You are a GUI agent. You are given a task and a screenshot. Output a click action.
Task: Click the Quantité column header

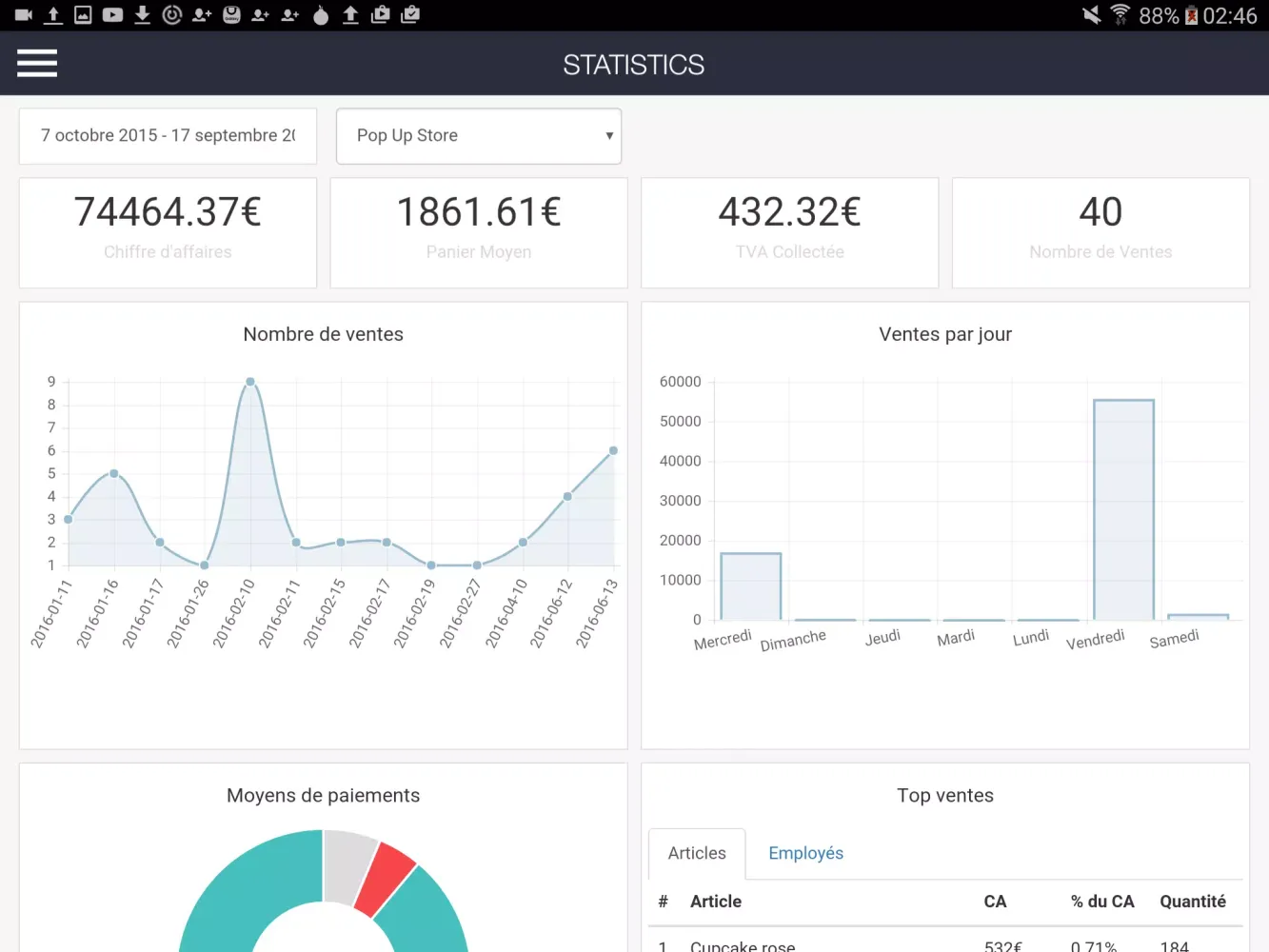[1192, 902]
